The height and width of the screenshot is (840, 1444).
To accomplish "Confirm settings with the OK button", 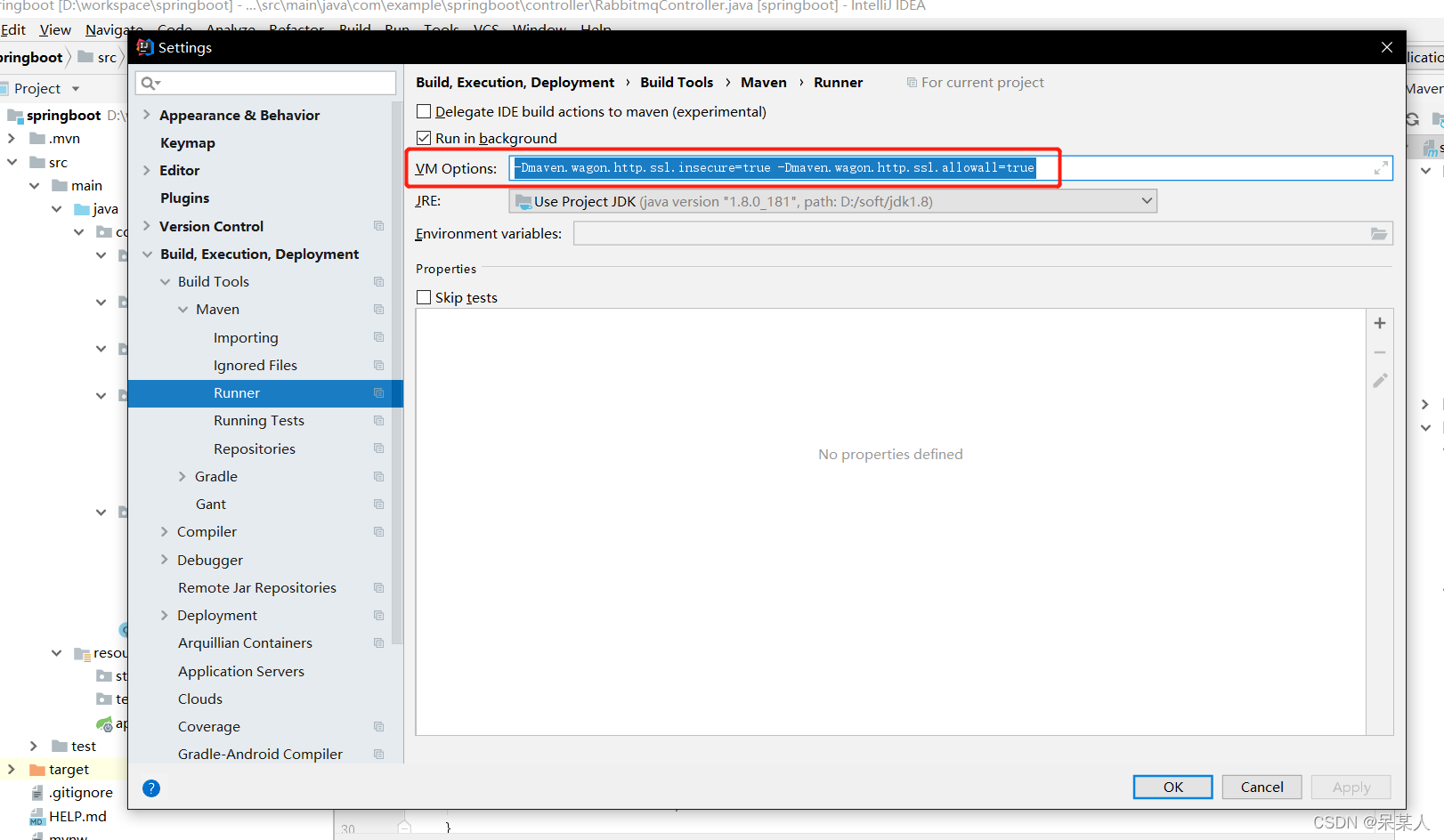I will click(x=1172, y=787).
